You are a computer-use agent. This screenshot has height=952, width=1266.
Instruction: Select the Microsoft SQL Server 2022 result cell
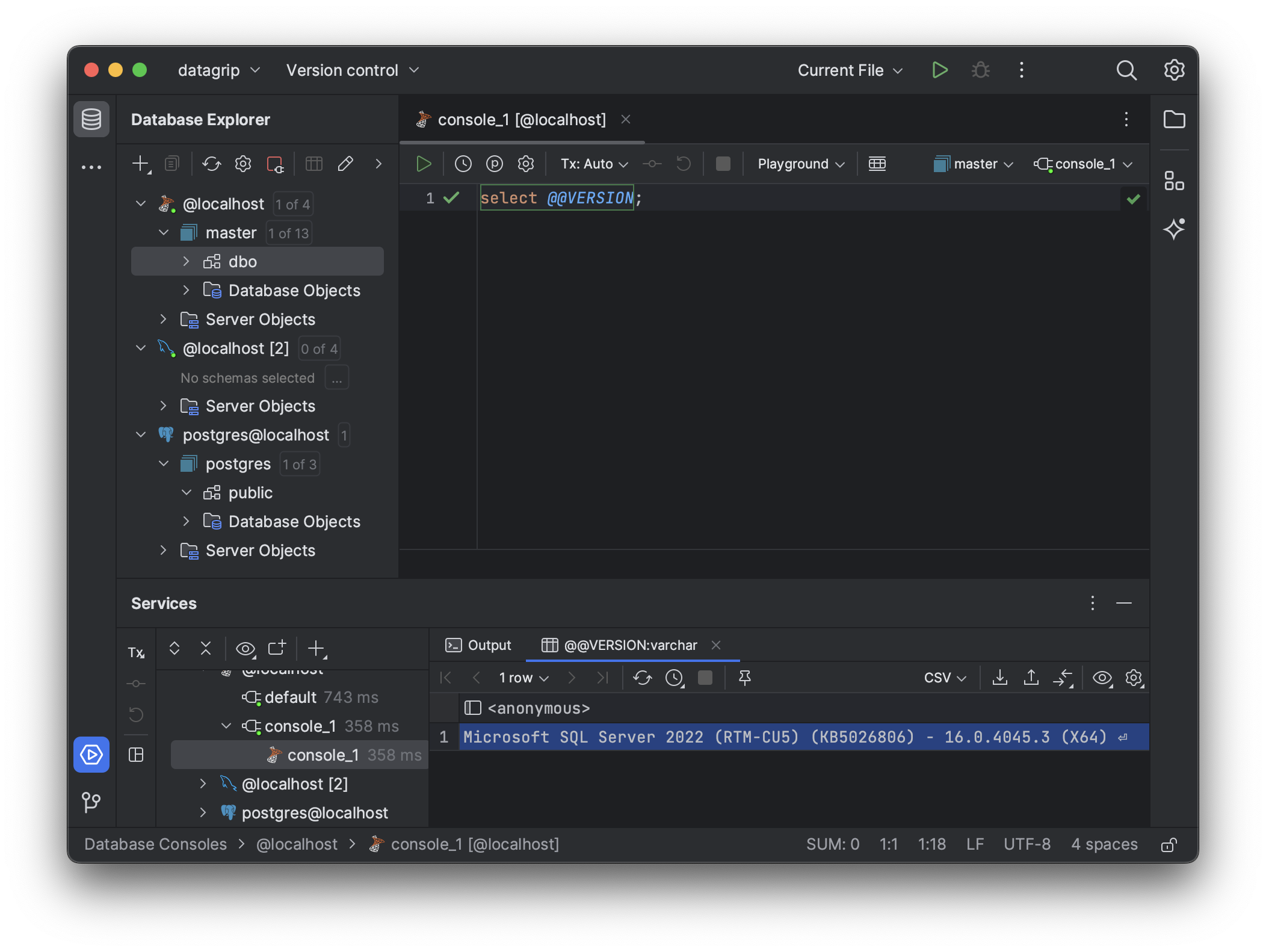coord(804,737)
